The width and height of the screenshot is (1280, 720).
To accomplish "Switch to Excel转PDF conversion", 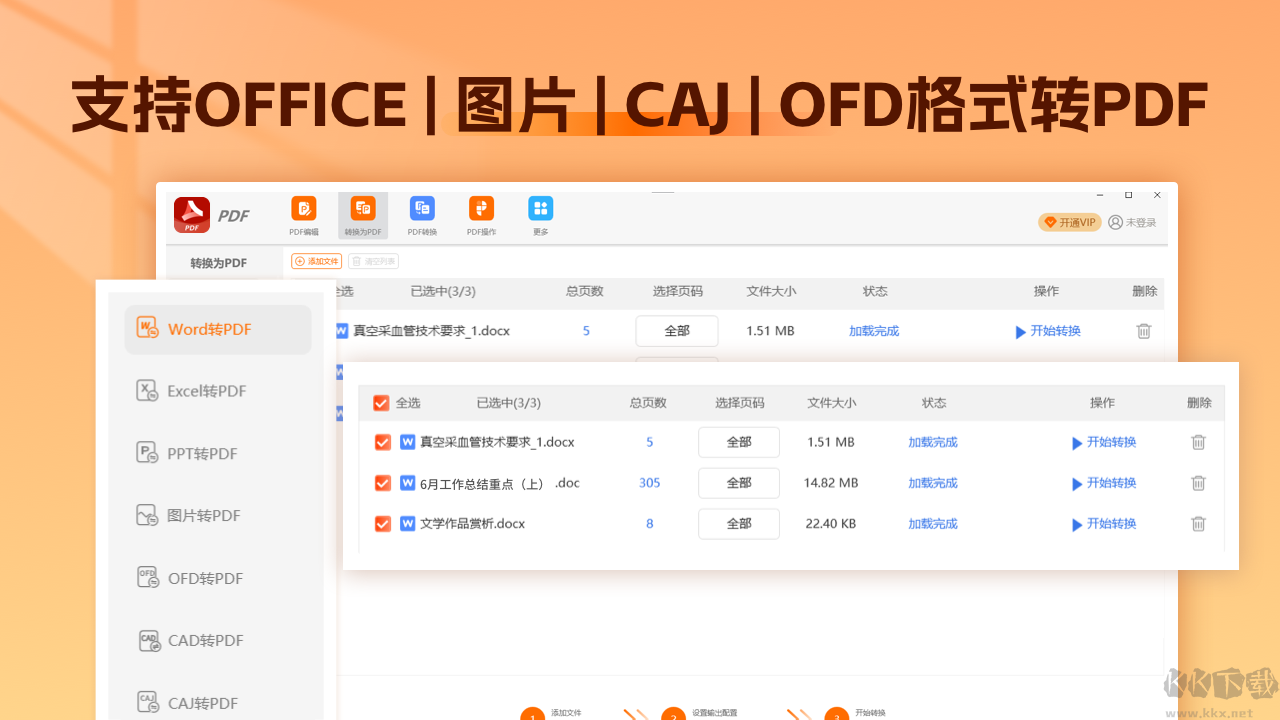I will [x=190, y=390].
